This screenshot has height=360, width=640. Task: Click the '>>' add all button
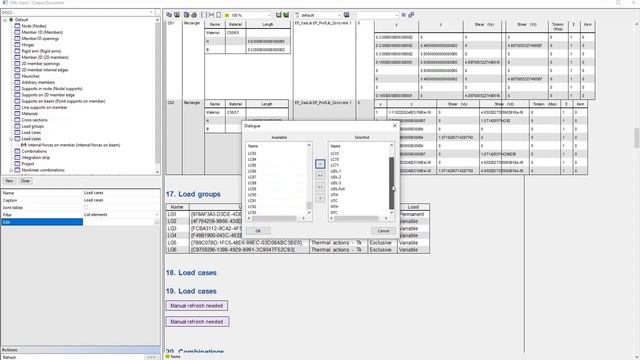tap(320, 175)
